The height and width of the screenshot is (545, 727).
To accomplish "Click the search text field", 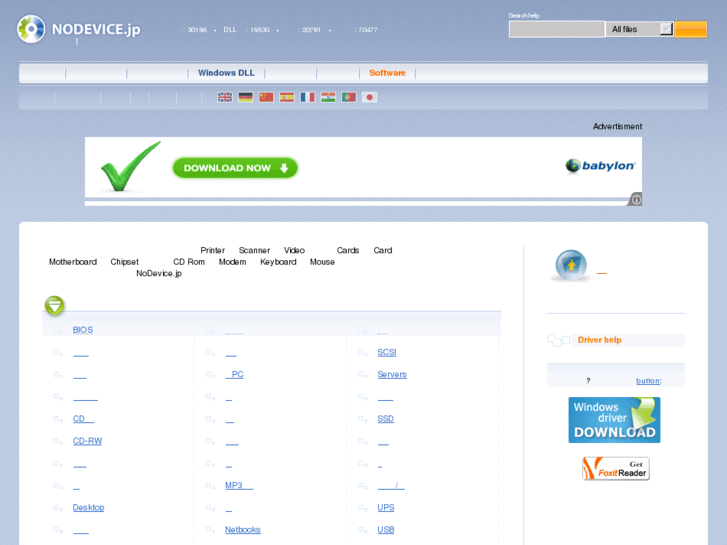I will click(557, 29).
